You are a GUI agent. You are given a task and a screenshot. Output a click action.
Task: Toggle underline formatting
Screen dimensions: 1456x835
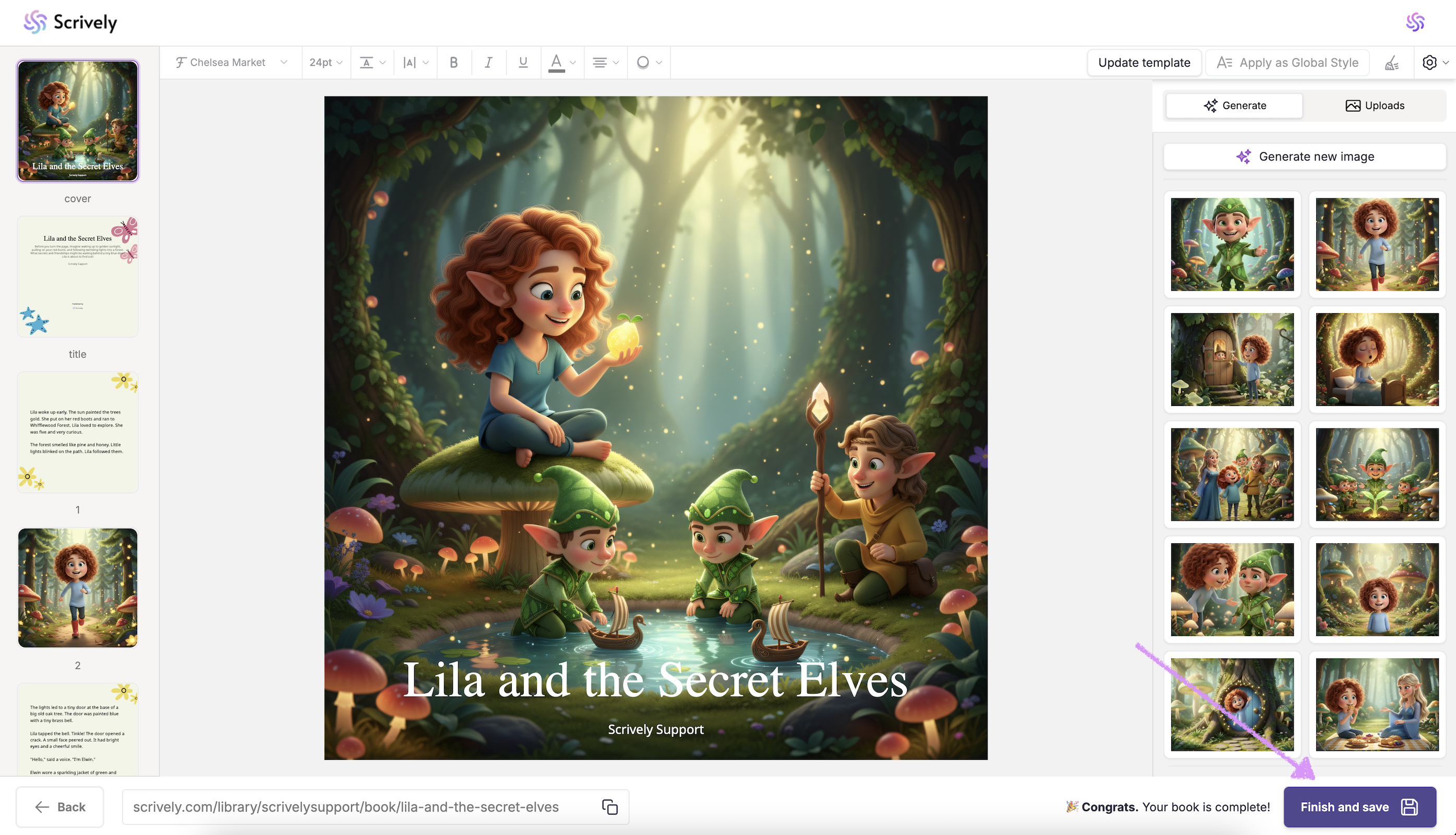click(523, 63)
